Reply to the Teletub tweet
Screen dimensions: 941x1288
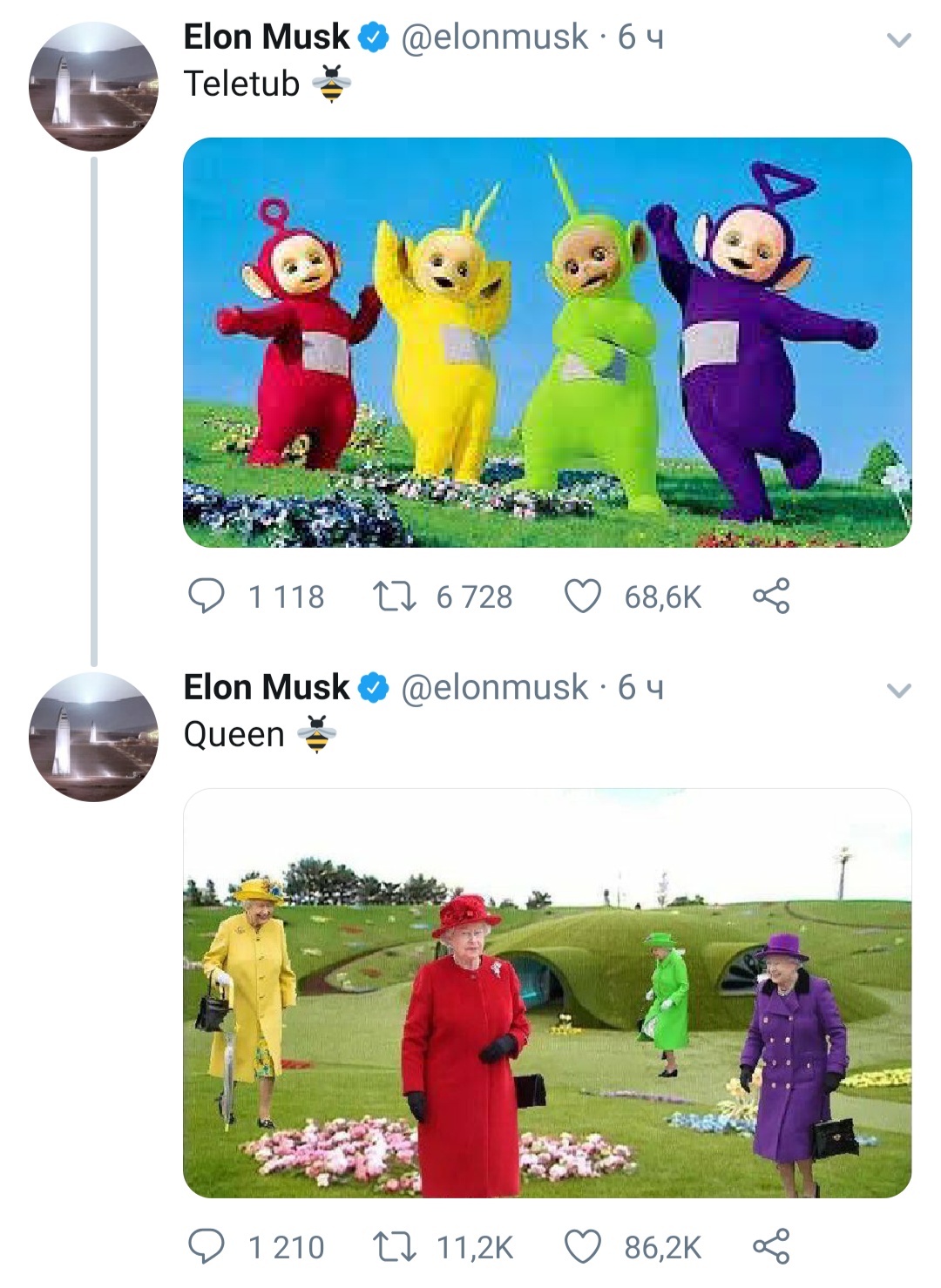click(x=206, y=597)
